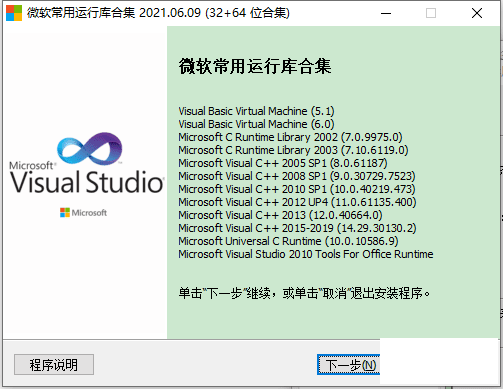Viewport: 503px width, 389px height.
Task: Click 'Microsoft Visual C++ 2015-2019' line
Action: pyautogui.click(x=297, y=228)
